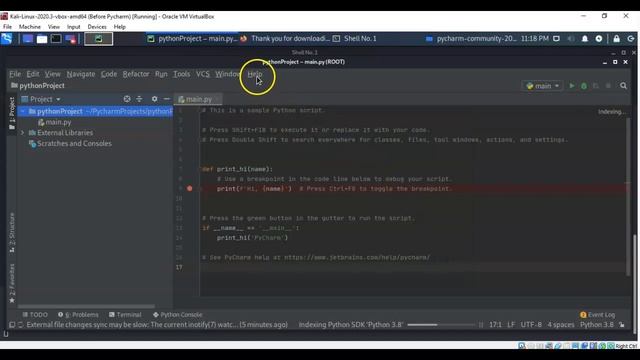Toggle the Project side tool window button
Screen dimensions: 640x360
point(12,114)
